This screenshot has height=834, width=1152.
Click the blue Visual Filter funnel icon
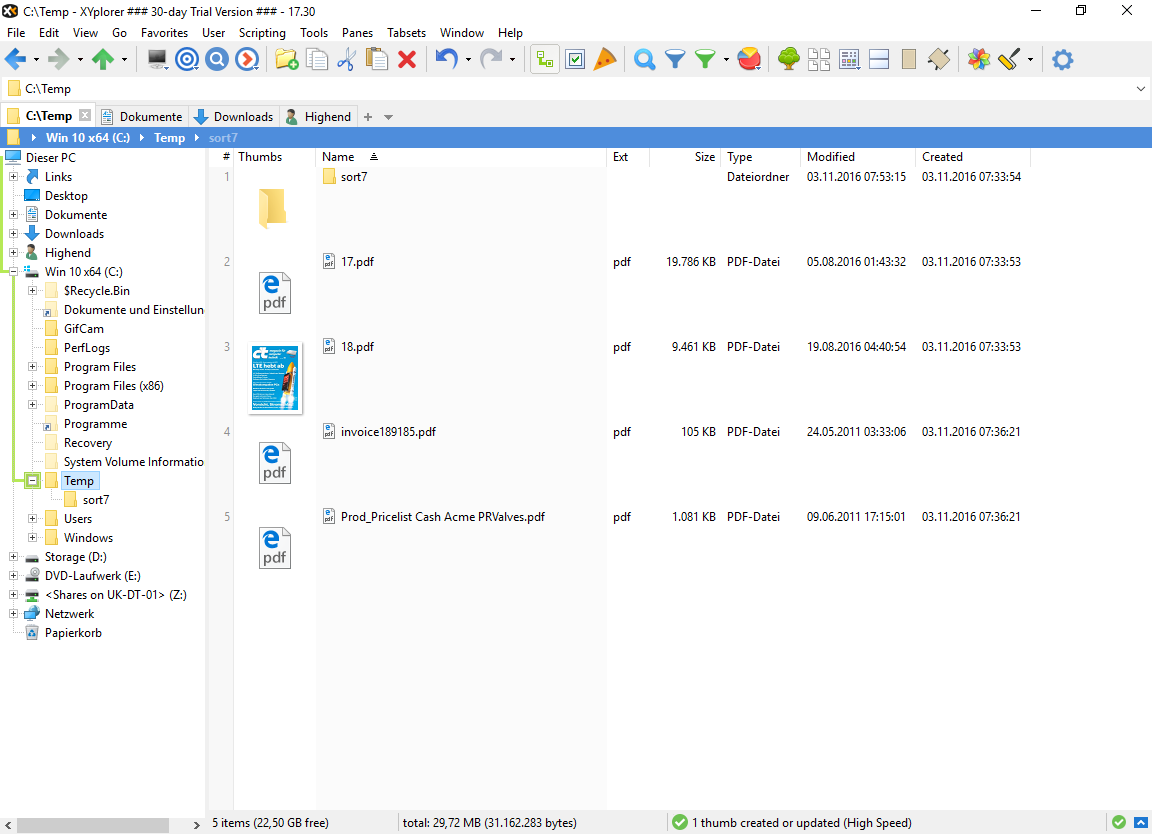click(675, 60)
